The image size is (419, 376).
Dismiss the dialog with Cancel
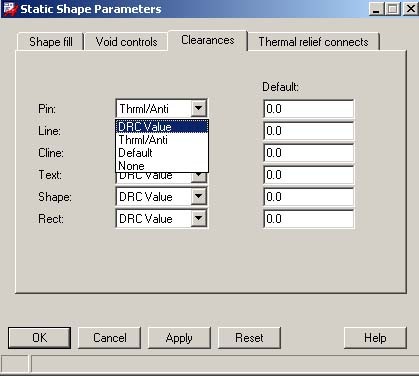tap(109, 338)
